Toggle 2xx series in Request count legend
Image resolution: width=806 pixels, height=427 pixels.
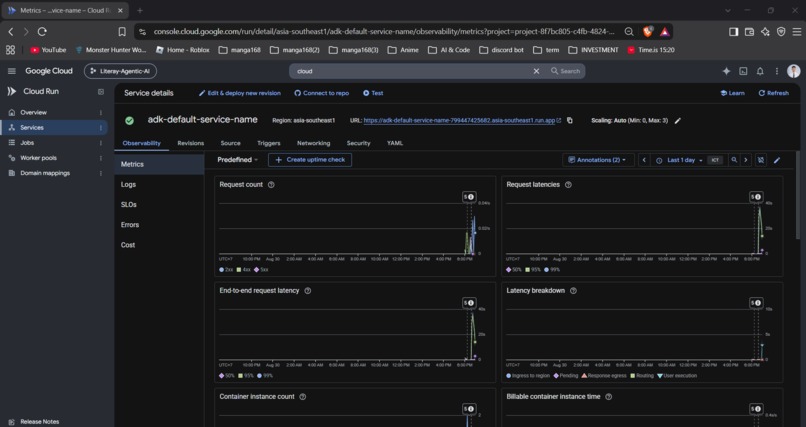pyautogui.click(x=226, y=269)
